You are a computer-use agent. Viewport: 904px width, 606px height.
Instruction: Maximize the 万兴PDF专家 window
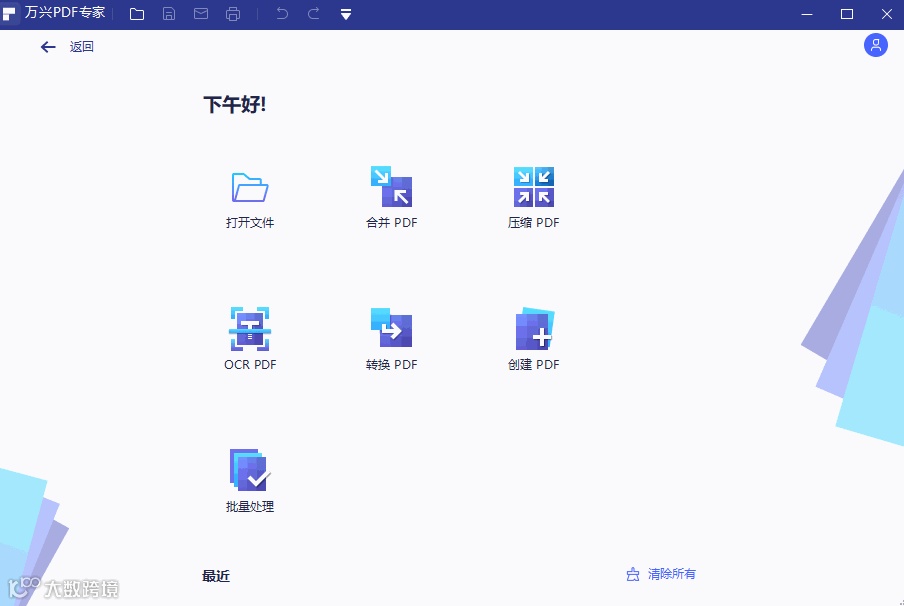tap(846, 14)
